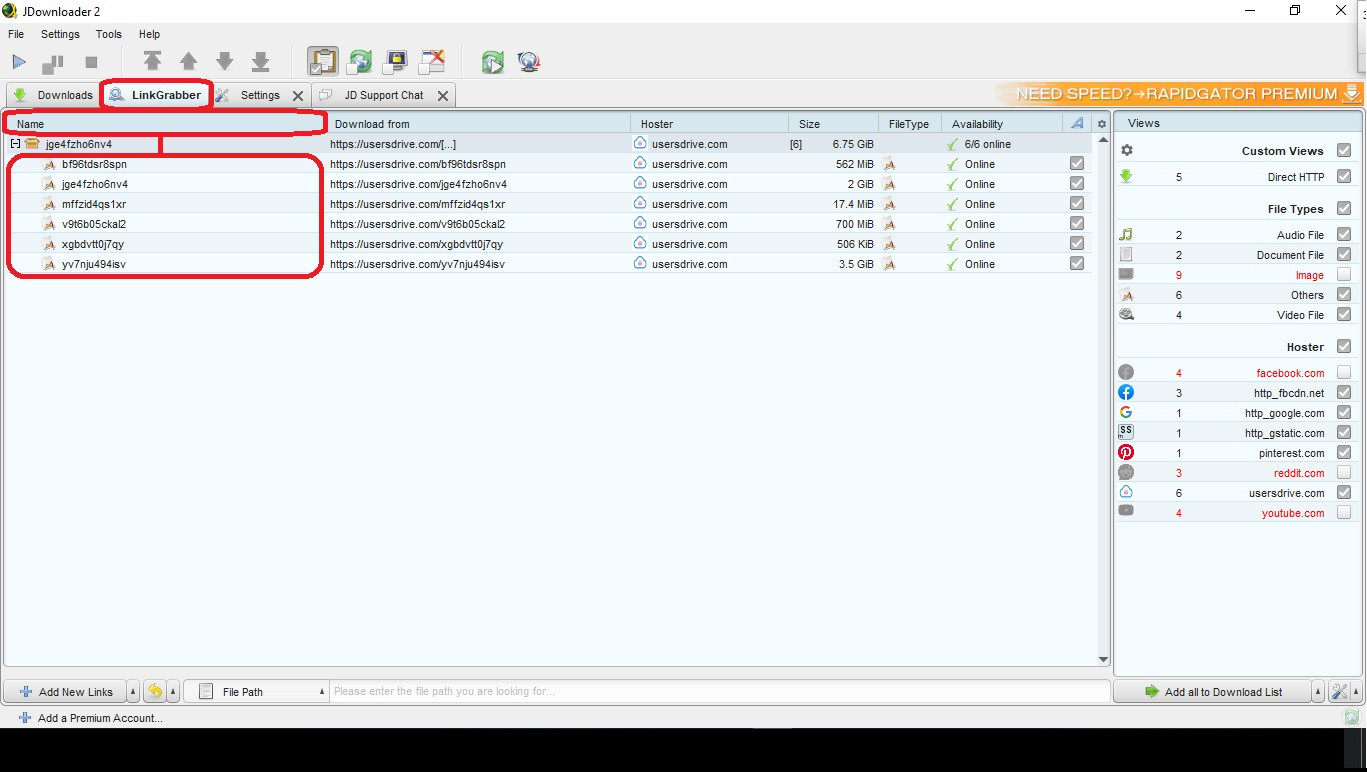Viewport: 1367px width, 772px height.
Task: Click the Add New Links button
Action: [66, 691]
